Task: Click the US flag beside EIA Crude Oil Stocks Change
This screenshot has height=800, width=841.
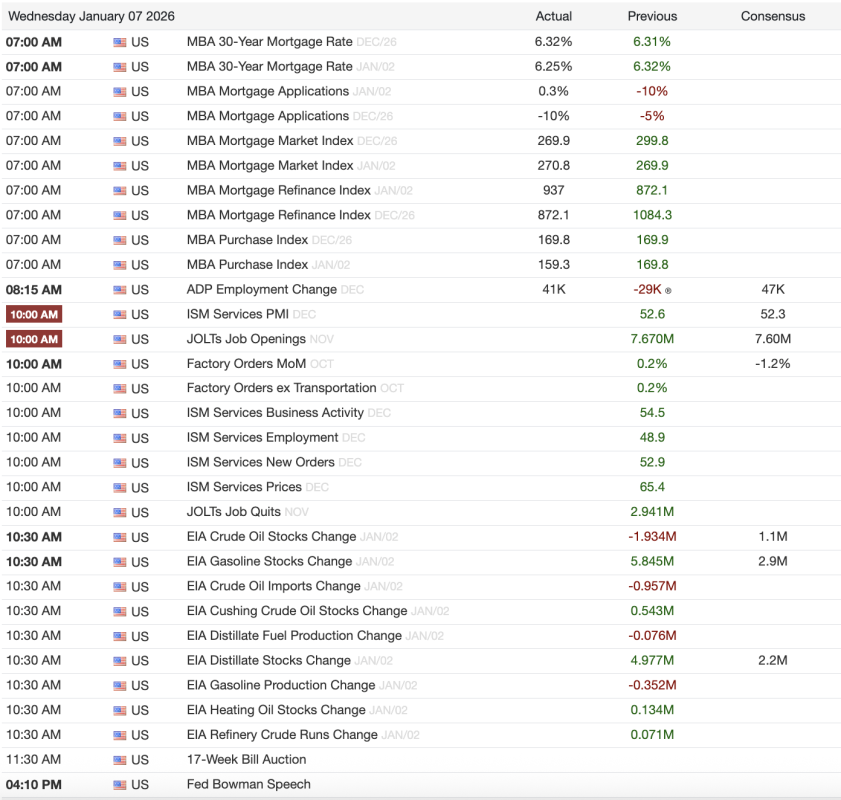Action: pyautogui.click(x=120, y=538)
